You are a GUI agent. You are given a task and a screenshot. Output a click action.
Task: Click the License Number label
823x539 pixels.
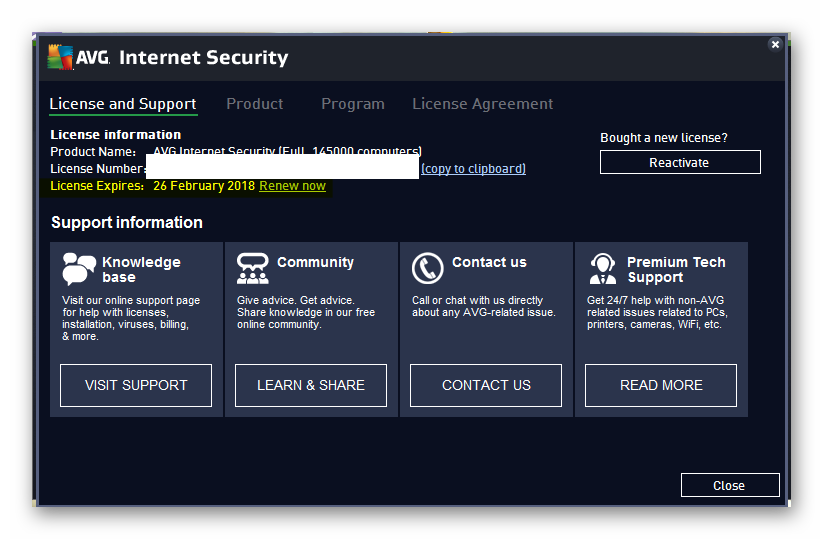[x=98, y=168]
